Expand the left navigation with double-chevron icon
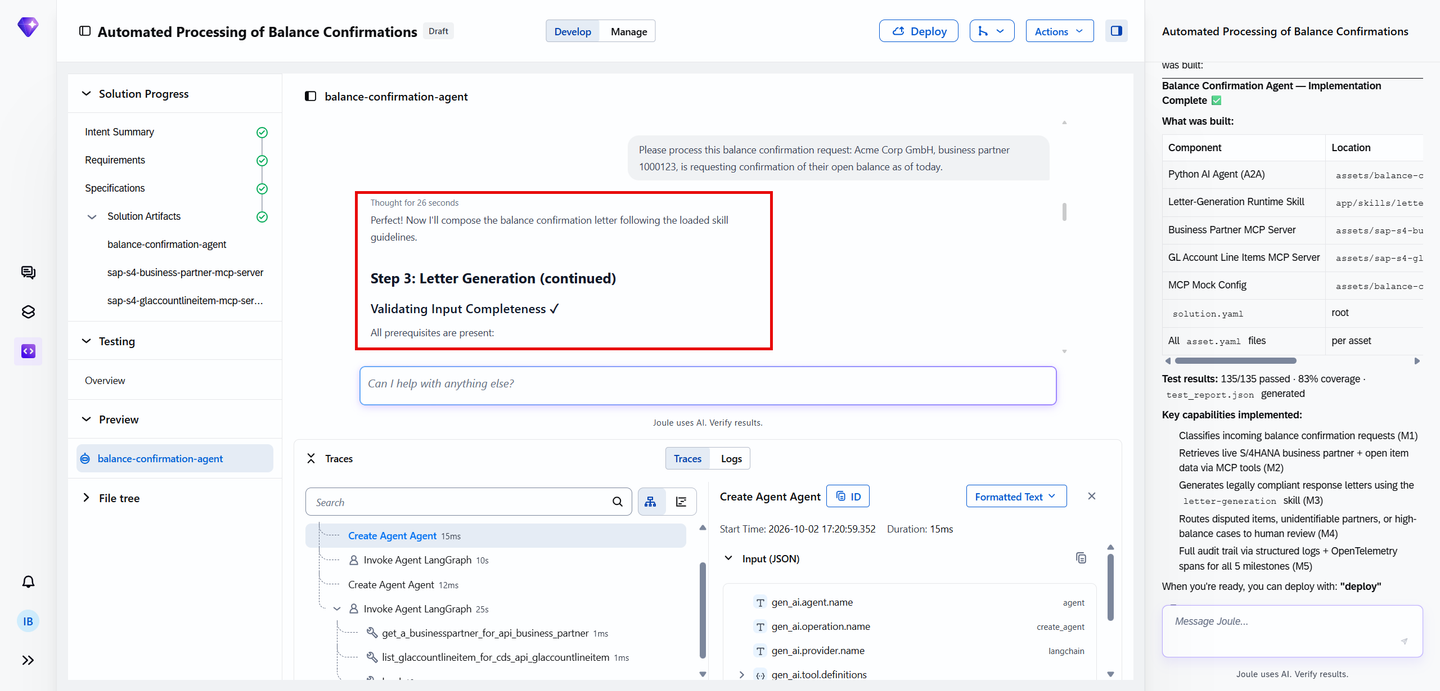1440x691 pixels. (x=28, y=660)
